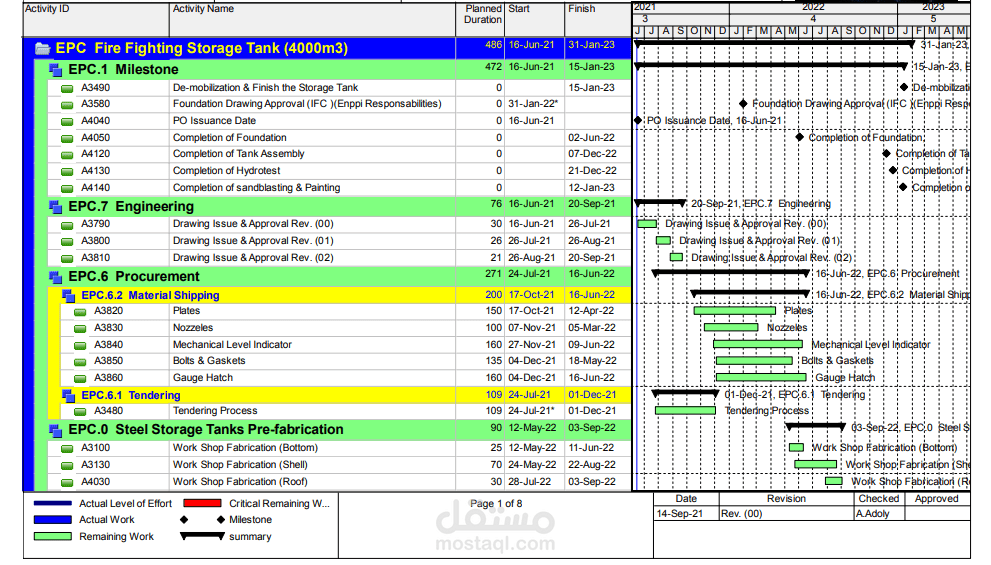
Task: Select the 'Work Shop Fabrication (Shell)' activity name
Action: pos(240,465)
